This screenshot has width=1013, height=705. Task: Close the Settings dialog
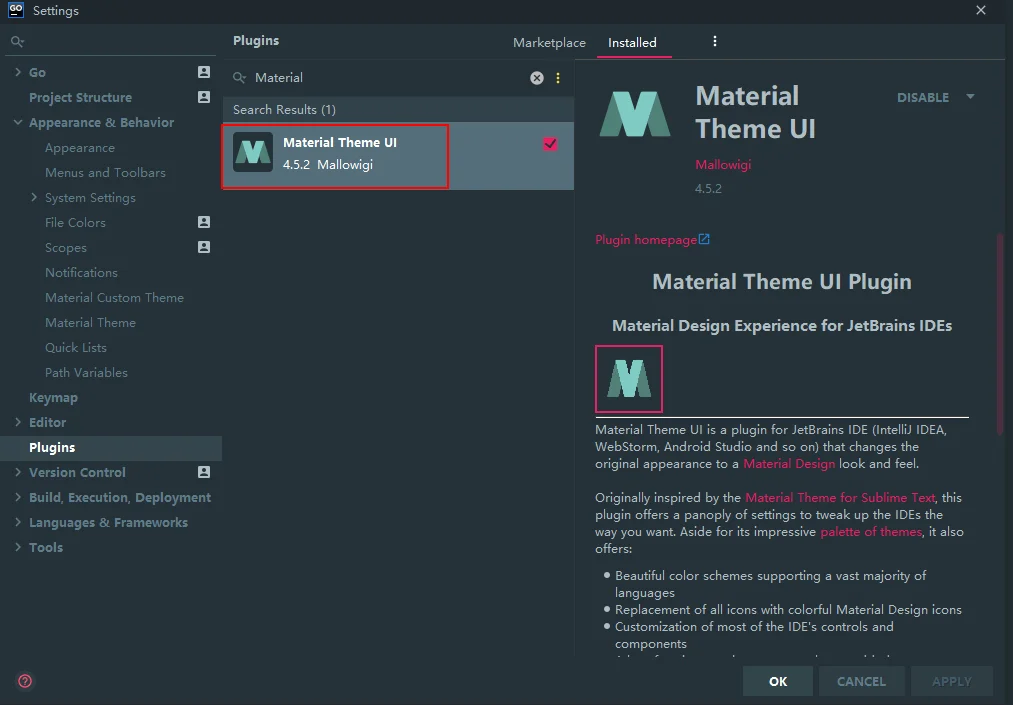coord(981,10)
